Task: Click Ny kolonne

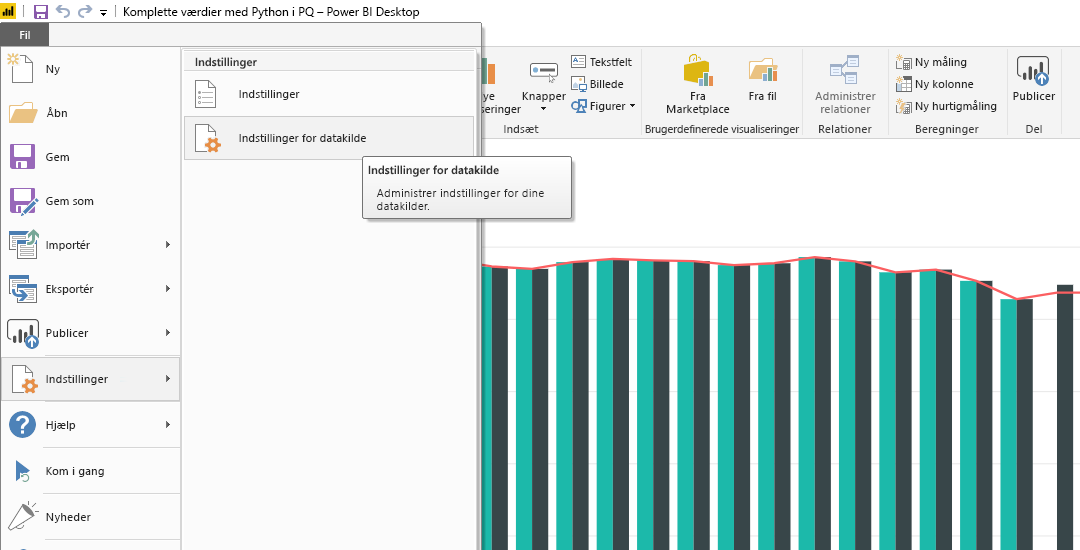Action: tap(934, 84)
